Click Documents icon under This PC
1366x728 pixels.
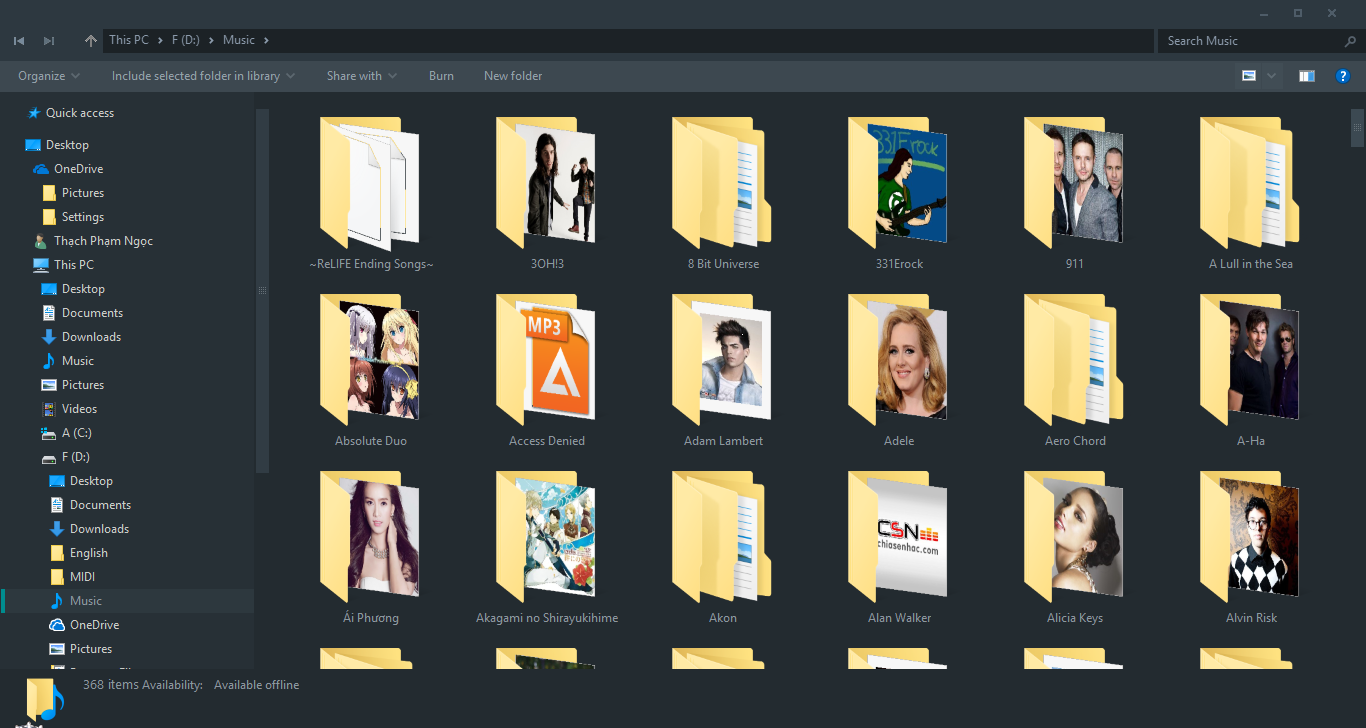49,313
